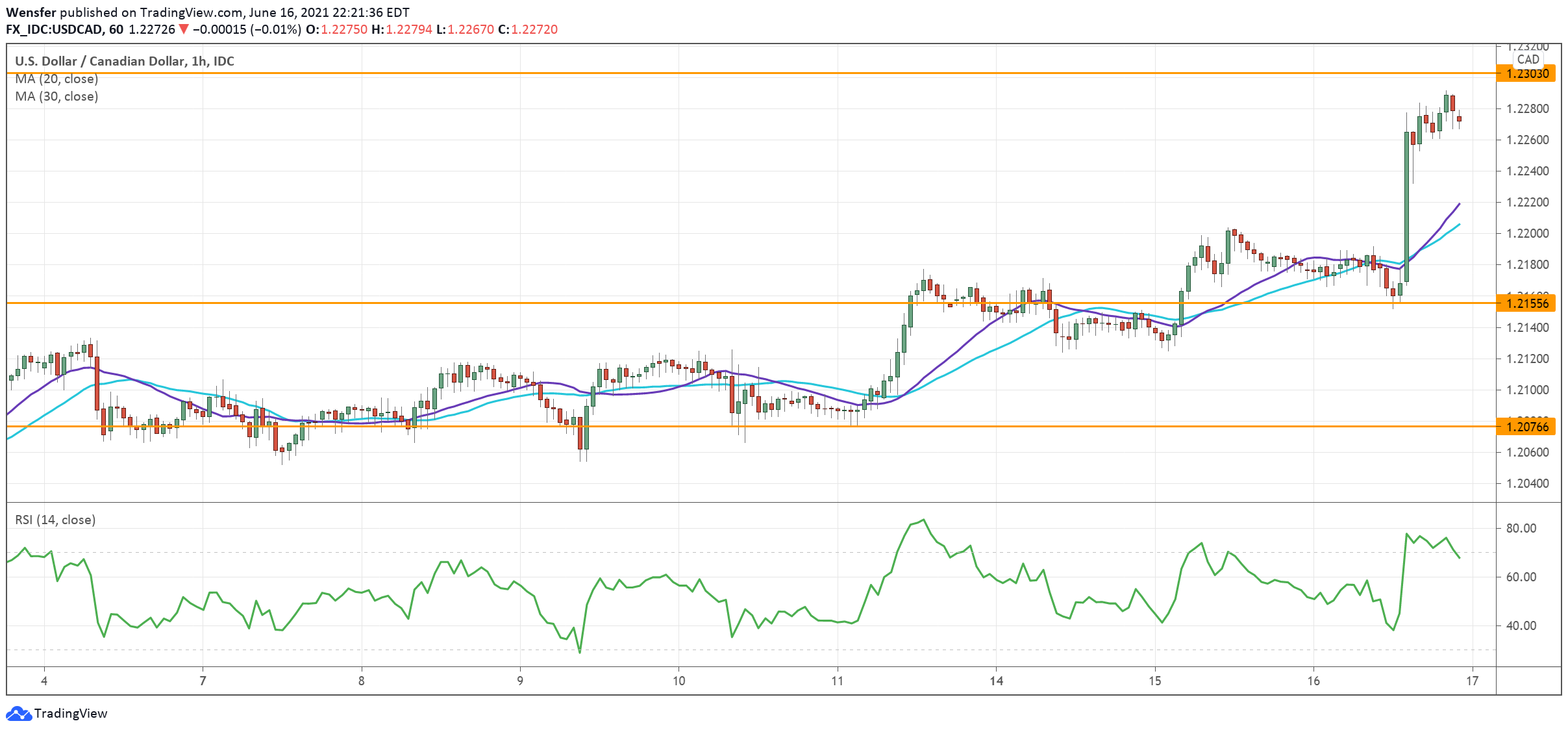Expand the U.S. Dollar / Canadian Dollar chart title

pos(124,61)
